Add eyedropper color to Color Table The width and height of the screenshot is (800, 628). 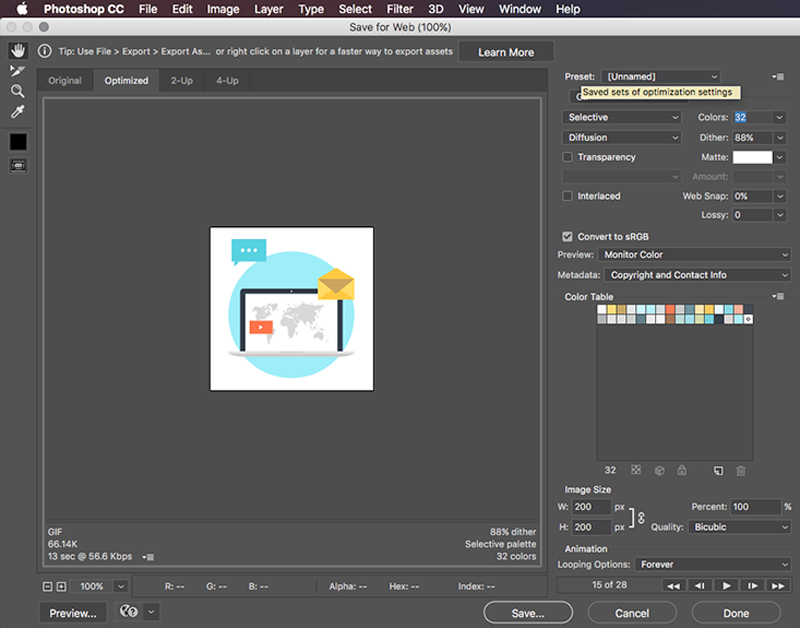pos(718,470)
